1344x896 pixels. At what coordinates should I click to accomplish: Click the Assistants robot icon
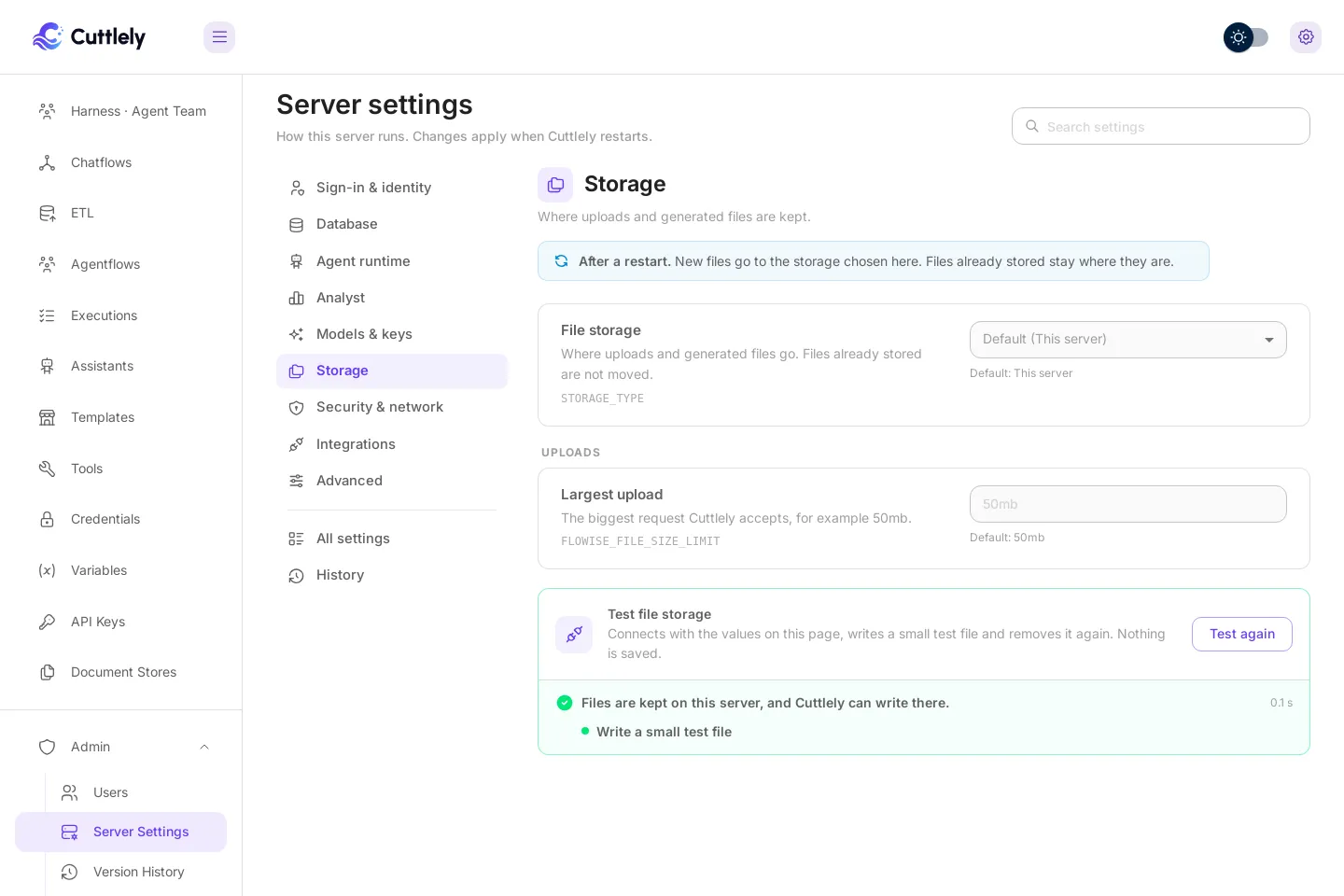(x=47, y=366)
